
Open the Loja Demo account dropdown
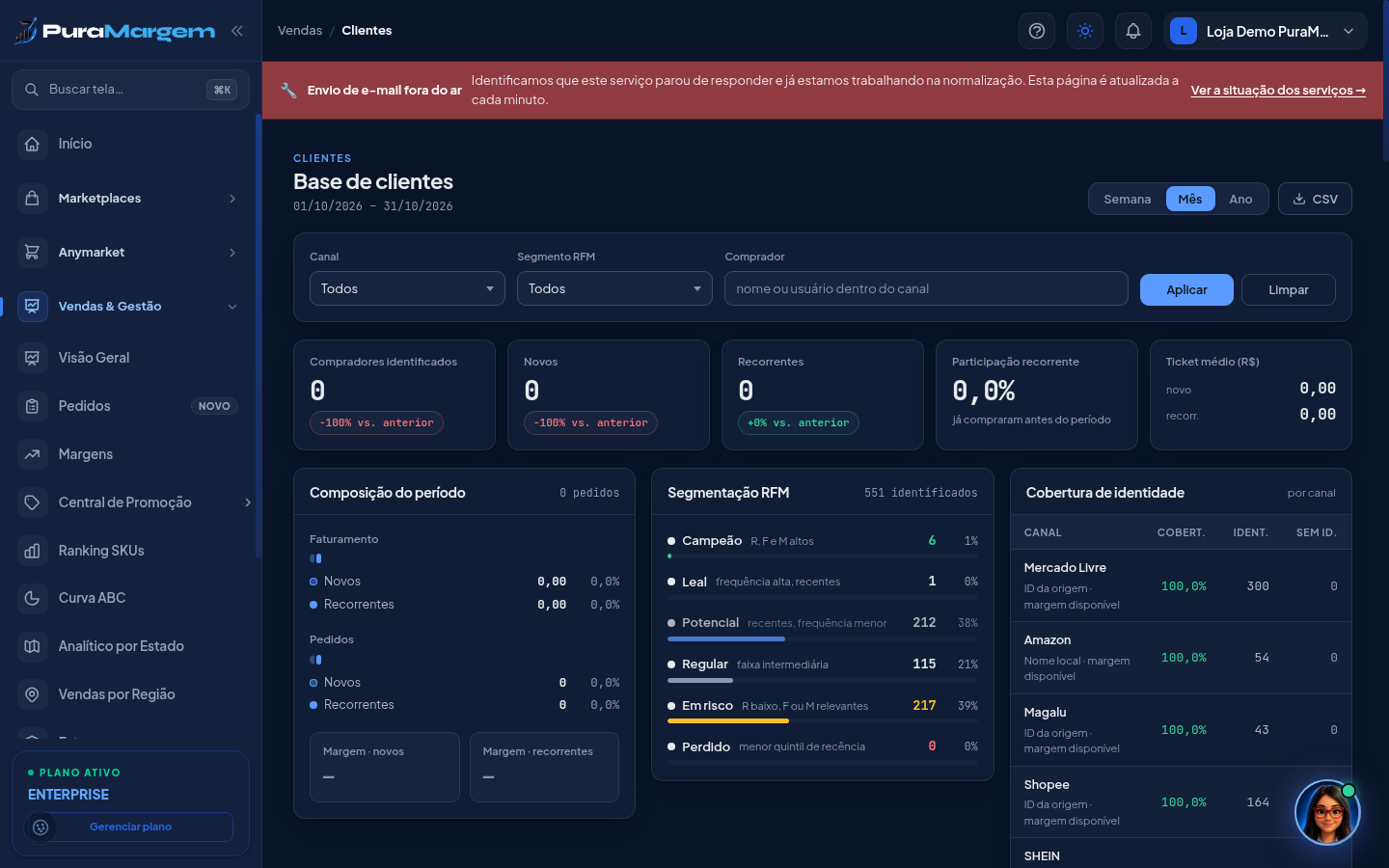click(1266, 31)
